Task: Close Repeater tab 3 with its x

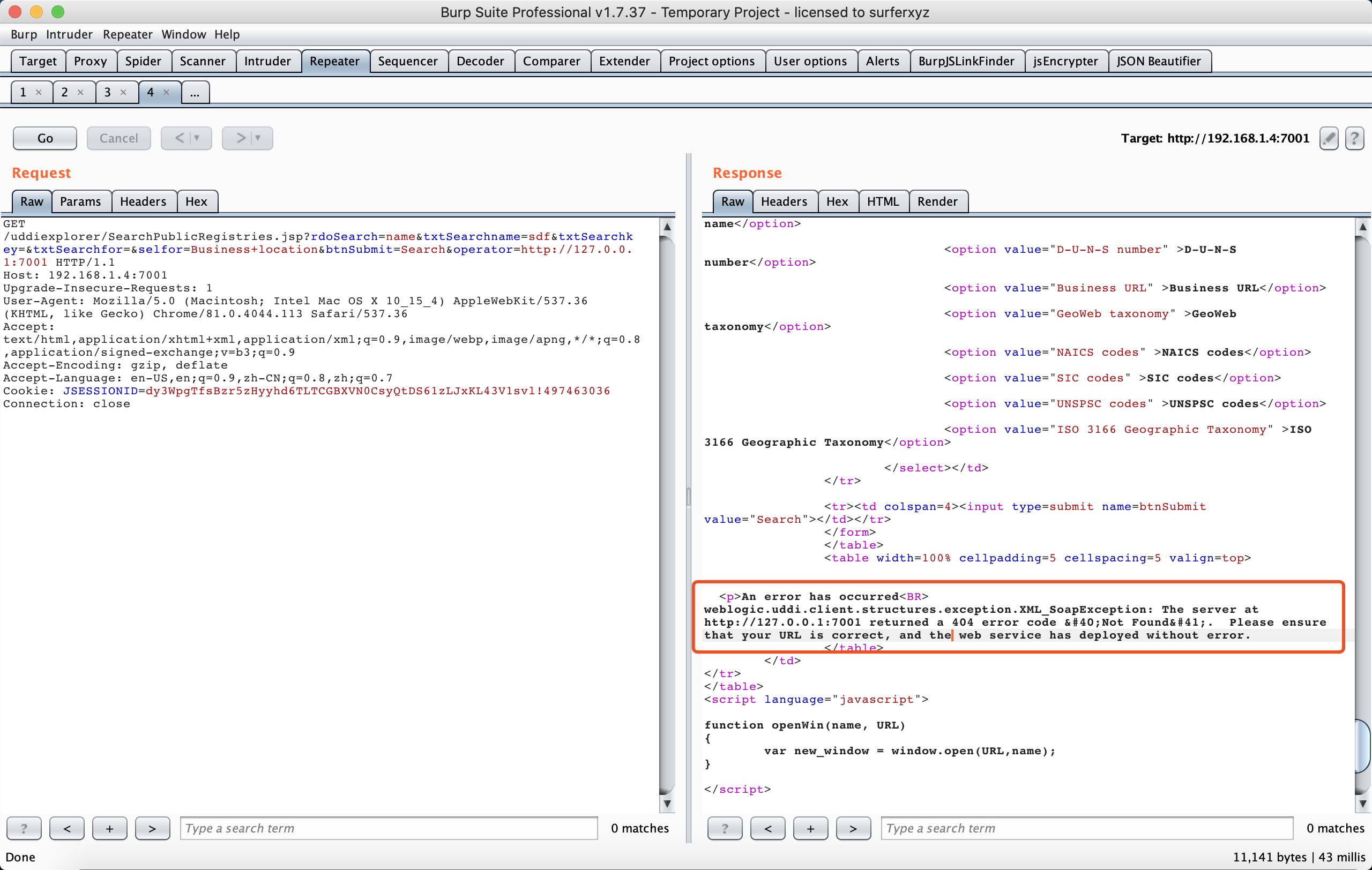Action: click(123, 92)
